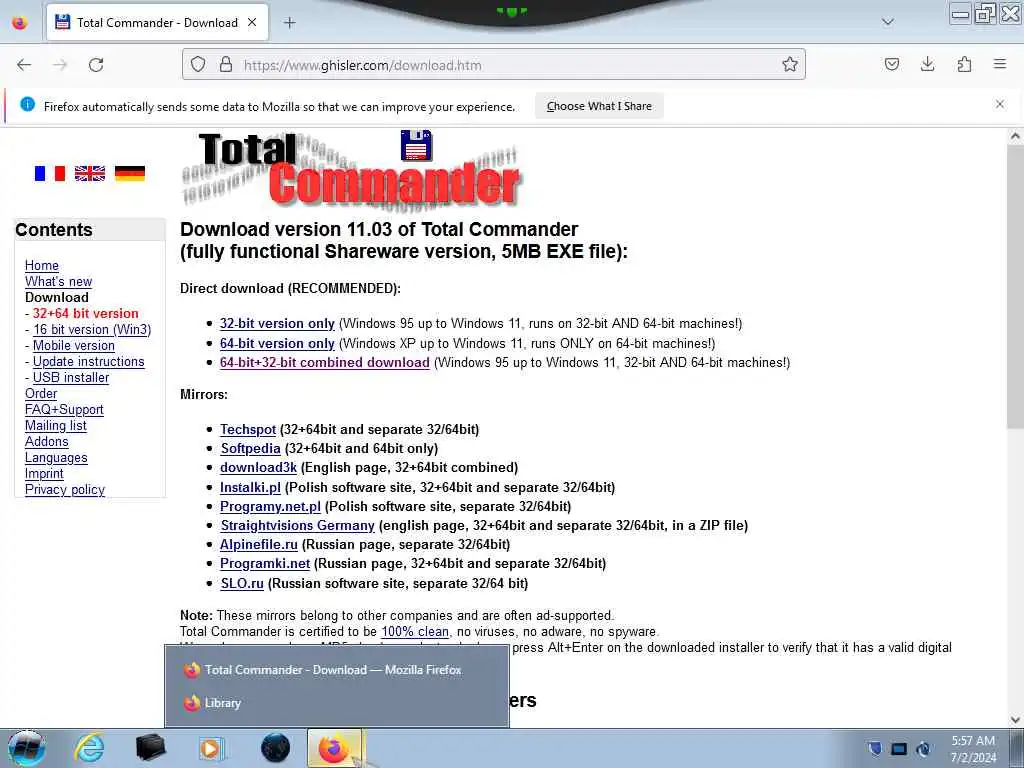
Task: Click the dark globe taskbar icon
Action: click(275, 748)
